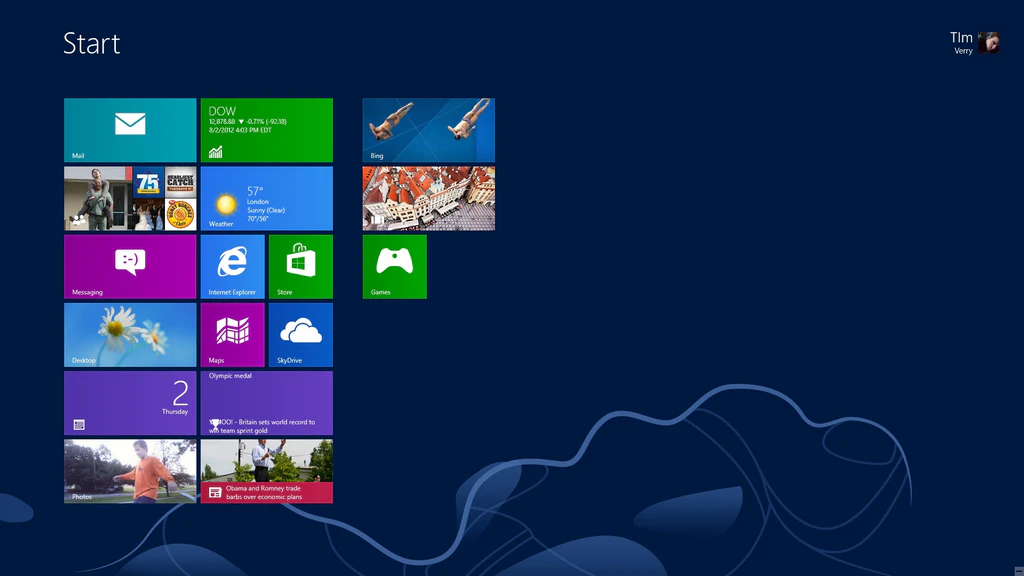This screenshot has height=576, width=1024.
Task: Open the DOW finance tile
Action: pyautogui.click(x=266, y=130)
